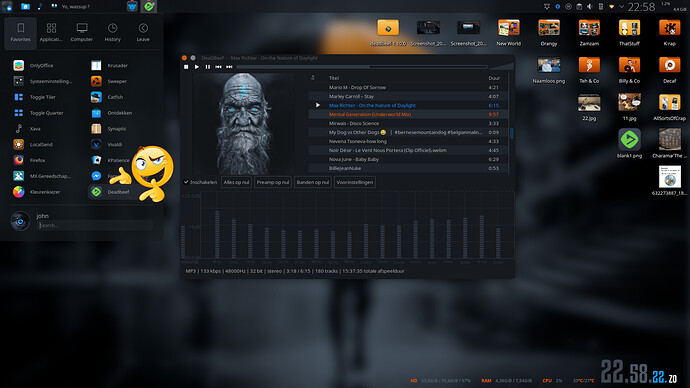
Task: Click the Alles op nul button
Action: [x=236, y=182]
